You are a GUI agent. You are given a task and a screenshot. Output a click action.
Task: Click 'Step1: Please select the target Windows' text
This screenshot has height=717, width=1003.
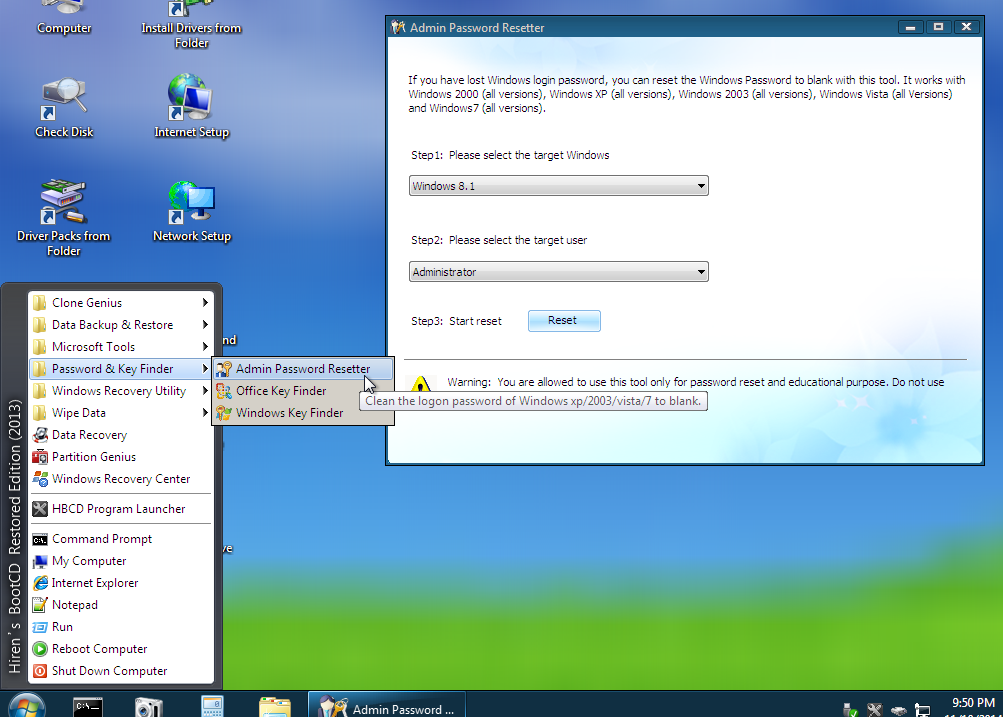[510, 155]
